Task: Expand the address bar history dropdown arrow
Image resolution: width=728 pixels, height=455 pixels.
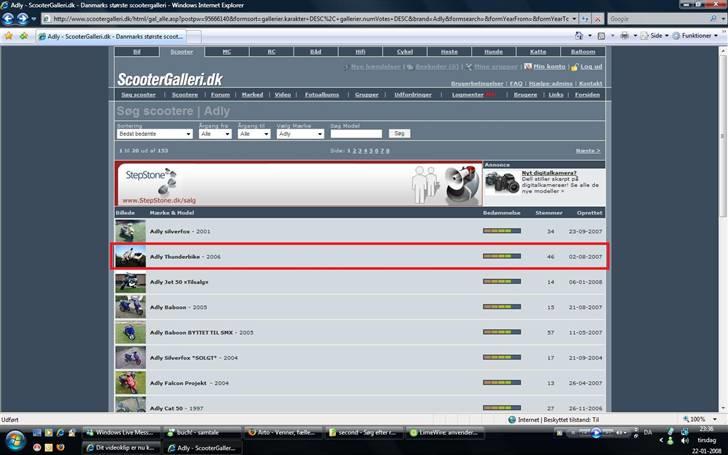Action: (574, 19)
